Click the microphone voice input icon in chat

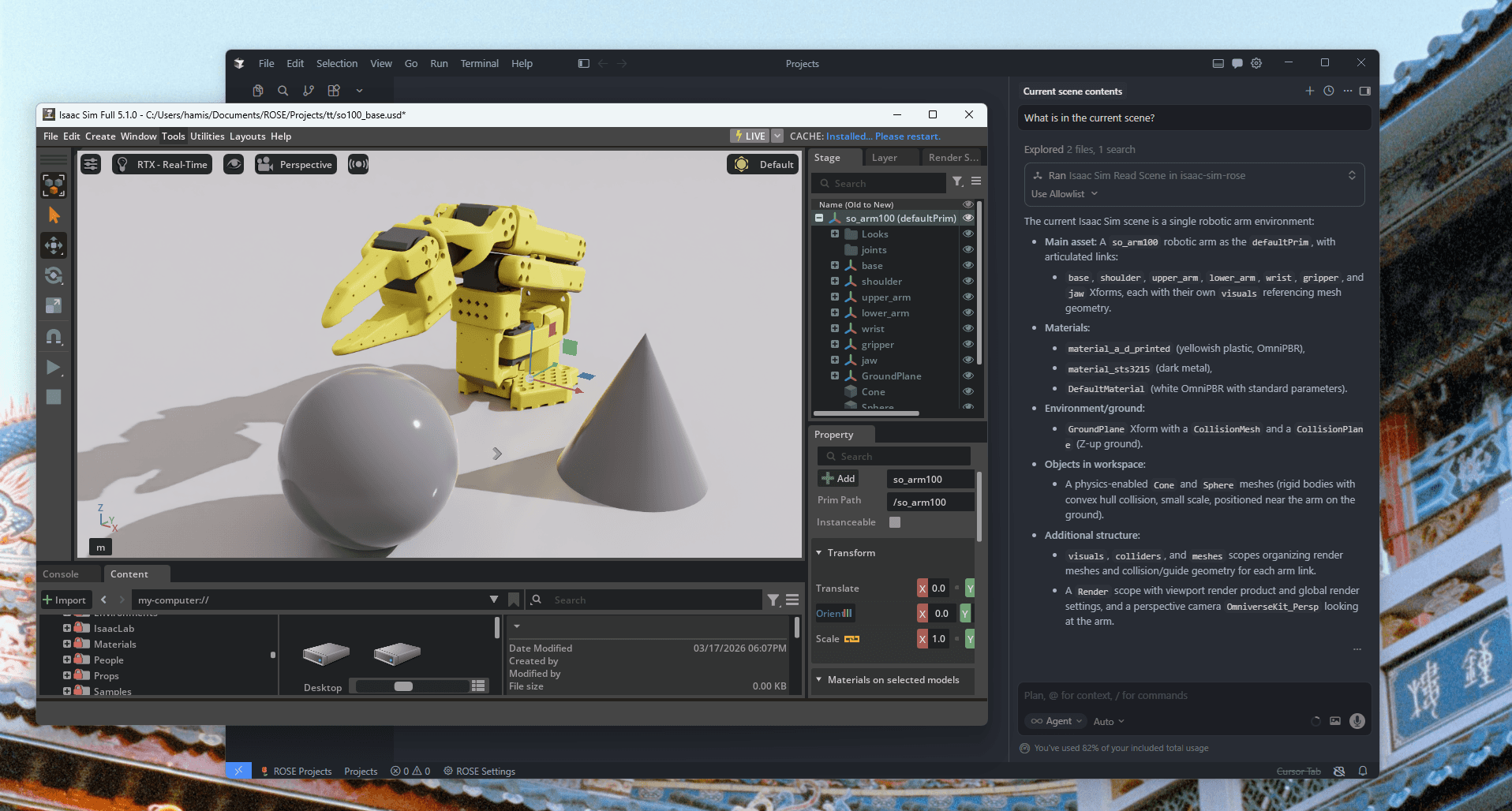[1357, 720]
